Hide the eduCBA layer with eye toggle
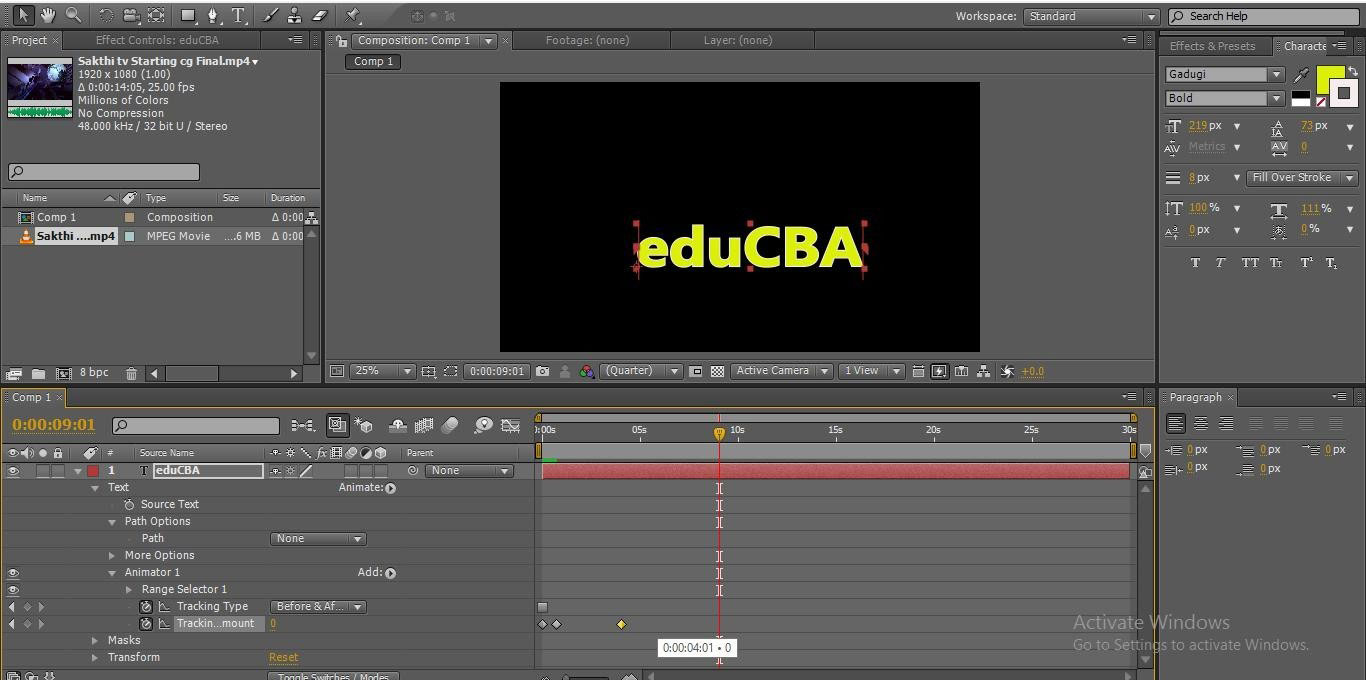 (x=13, y=471)
